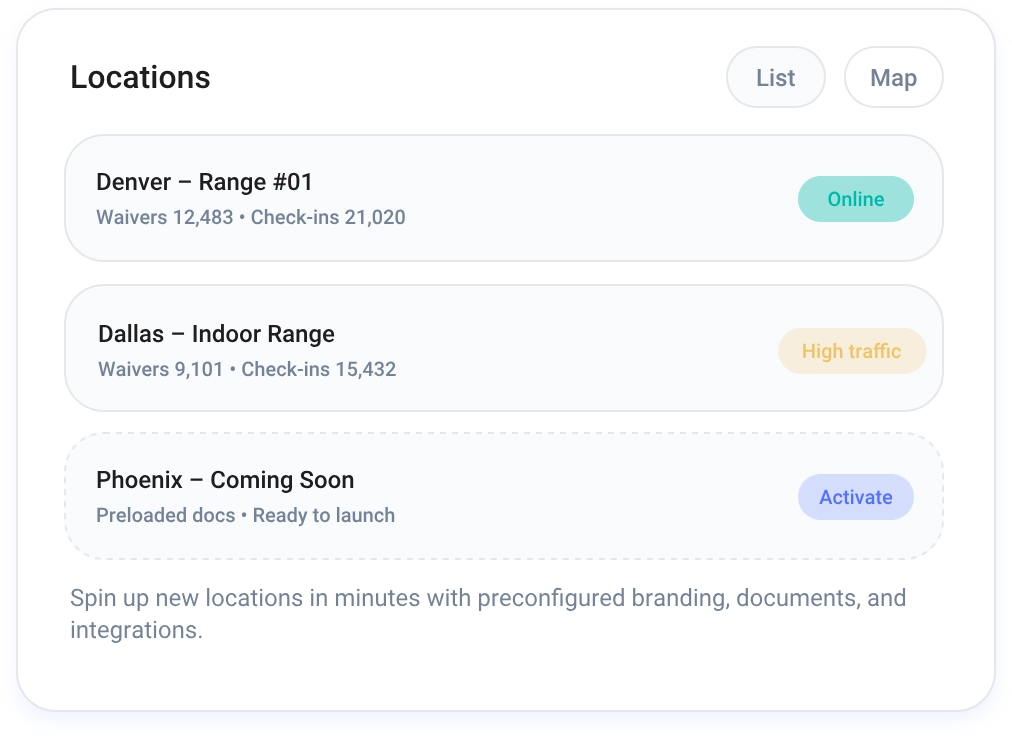The width and height of the screenshot is (1012, 736).
Task: Open the Dallas – Indoor Range title
Action: pos(216,334)
